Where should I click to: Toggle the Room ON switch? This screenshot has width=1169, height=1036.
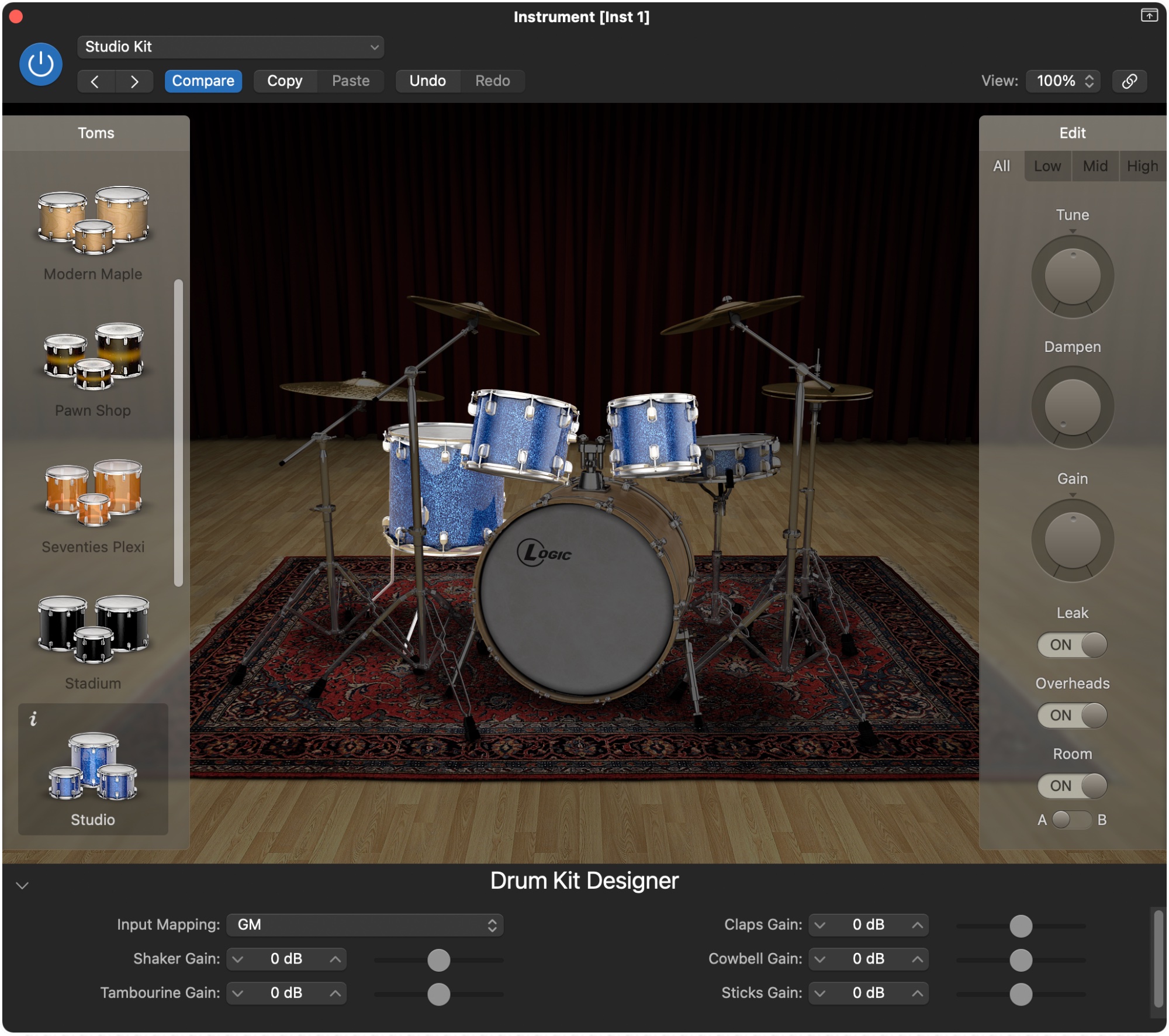1072,786
